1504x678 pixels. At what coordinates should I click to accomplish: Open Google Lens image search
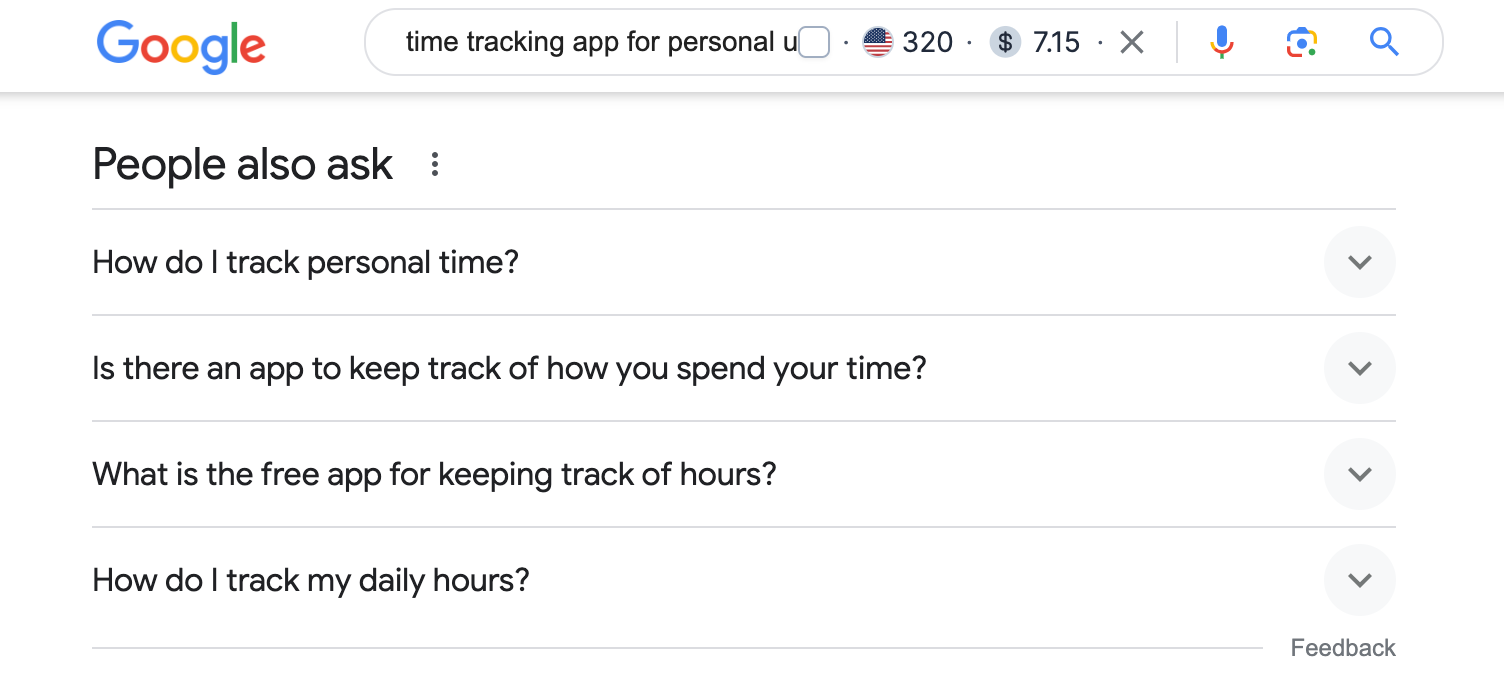click(1301, 42)
